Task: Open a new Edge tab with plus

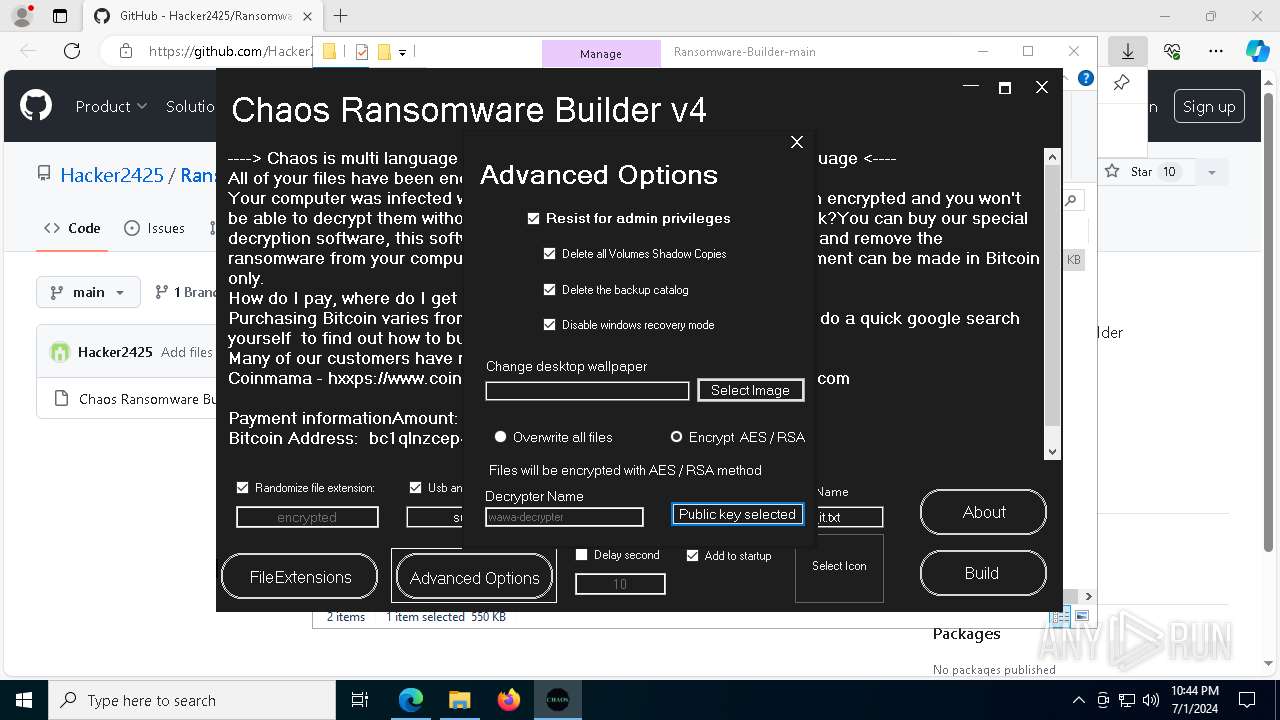Action: (x=340, y=16)
